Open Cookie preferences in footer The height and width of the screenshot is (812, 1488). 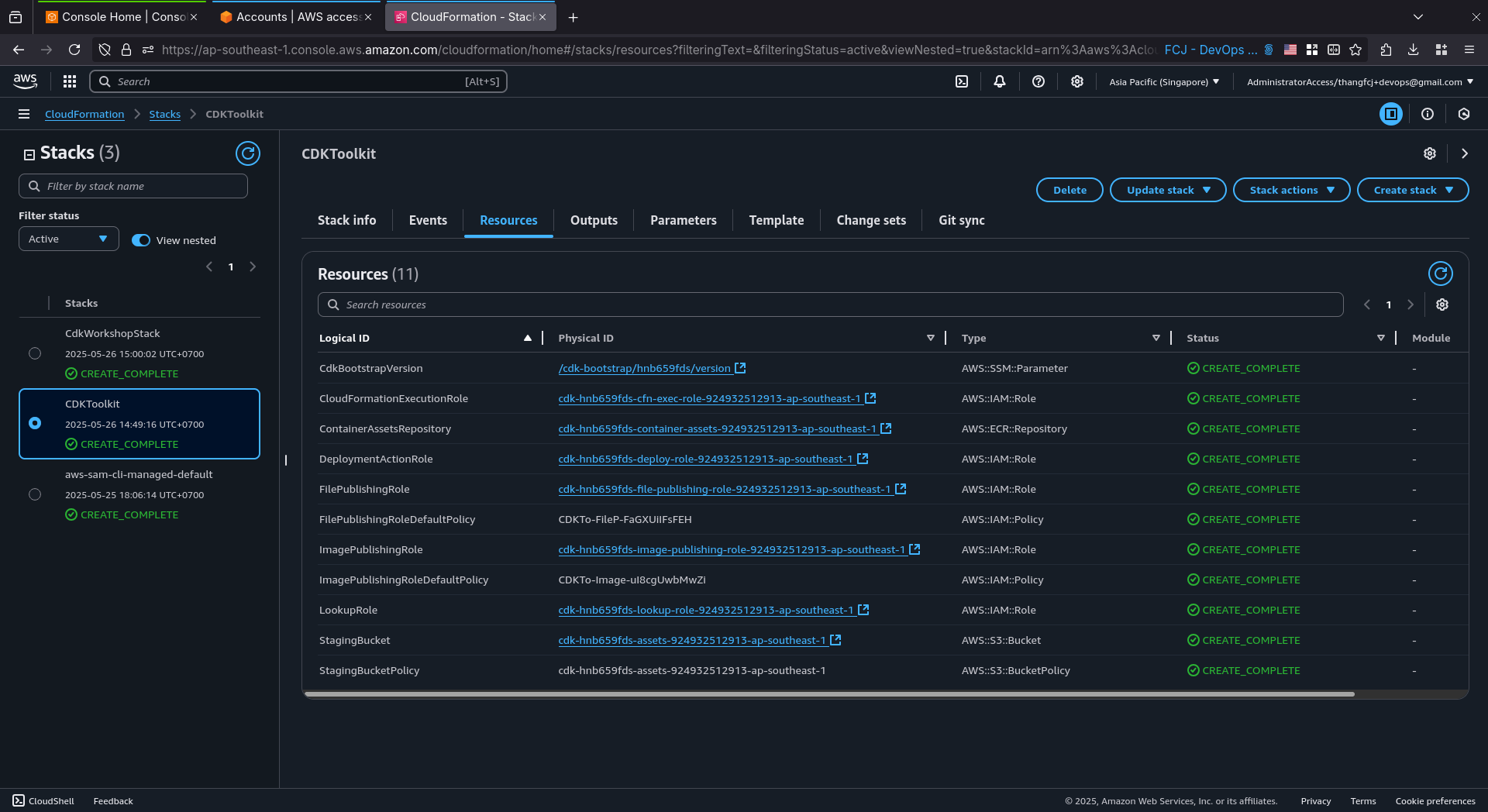coord(1435,801)
